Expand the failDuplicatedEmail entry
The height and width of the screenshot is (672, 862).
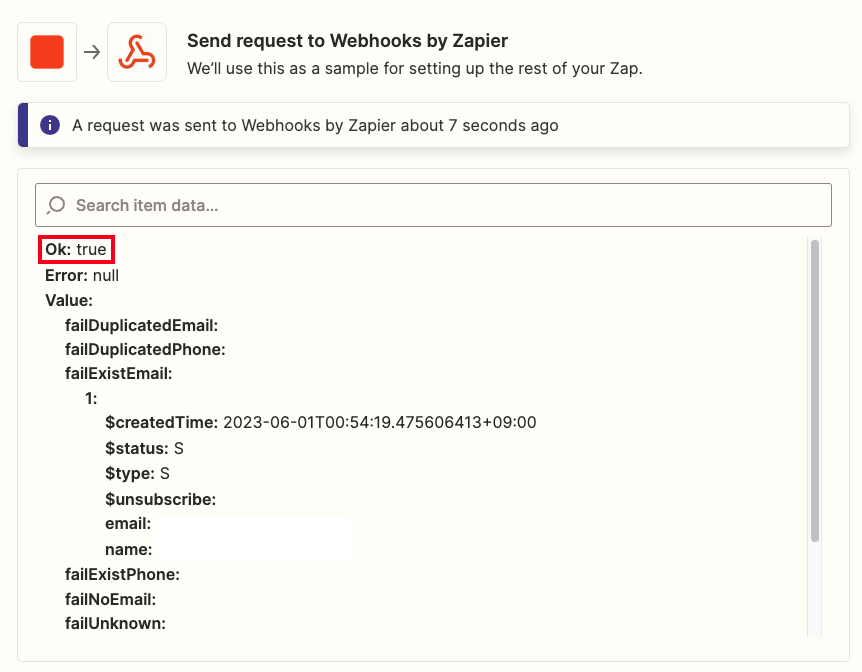tap(141, 326)
